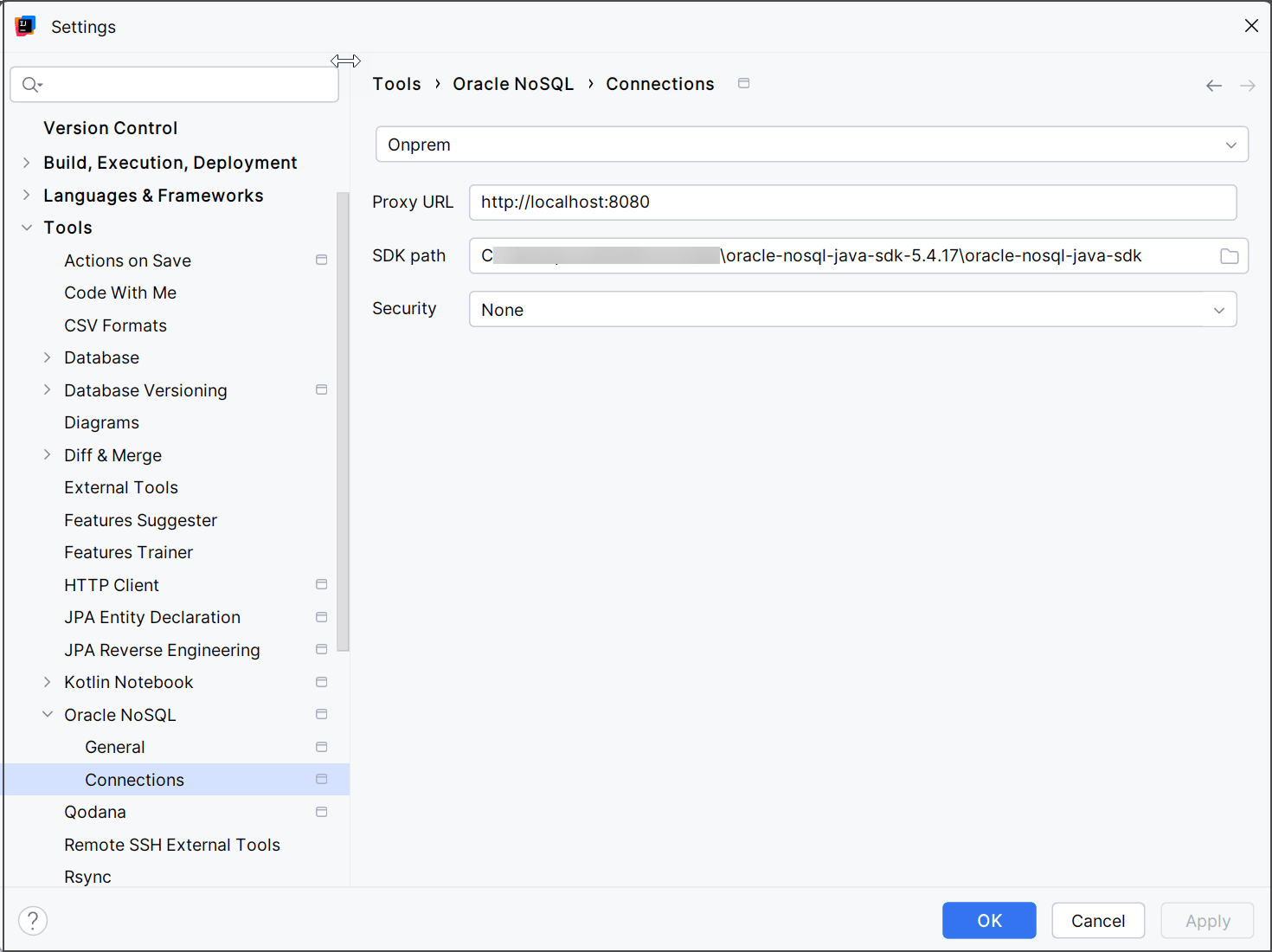Open the help question mark icon
This screenshot has width=1272, height=952.
[33, 920]
